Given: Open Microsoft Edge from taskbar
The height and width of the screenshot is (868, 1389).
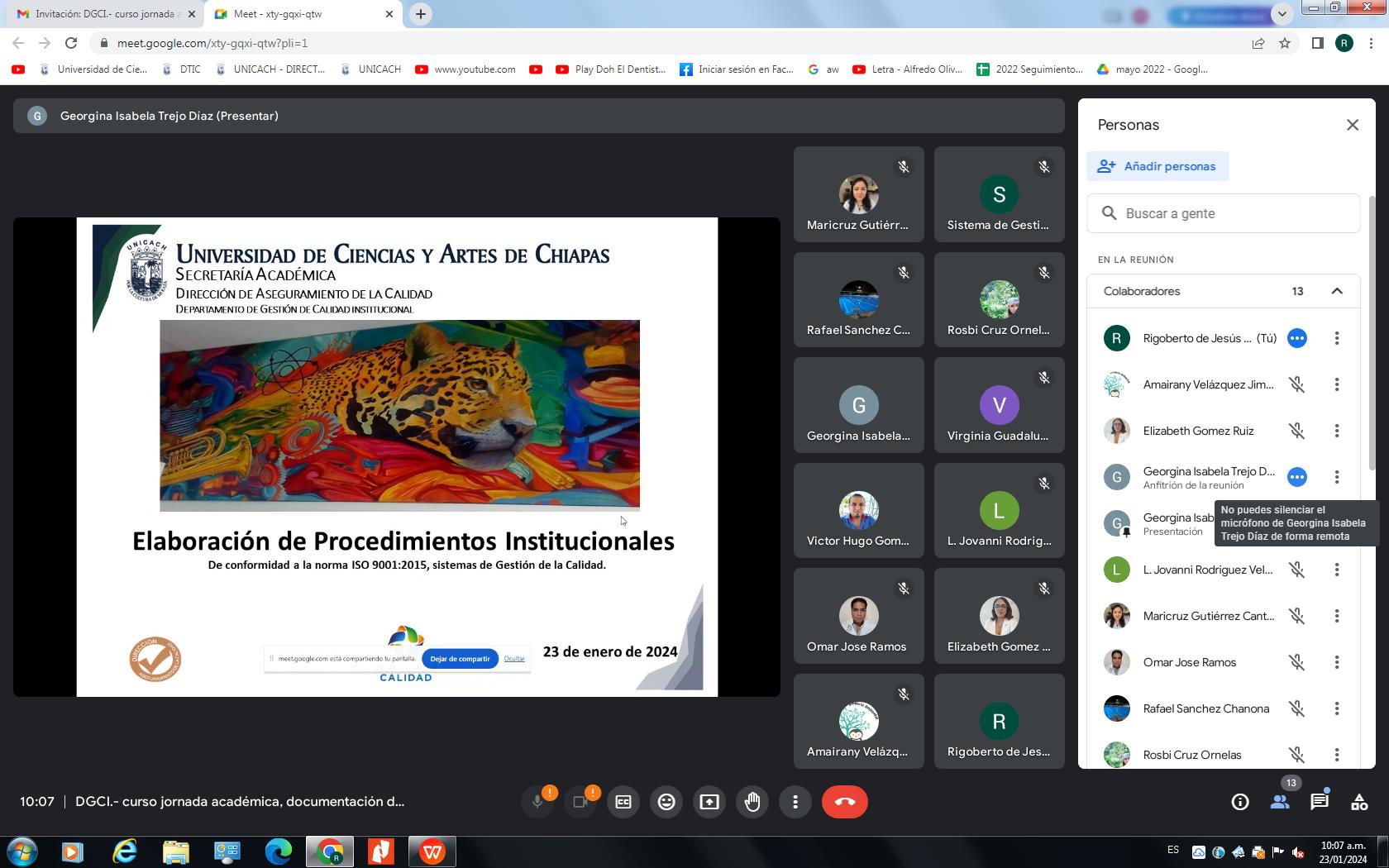Looking at the screenshot, I should click(278, 851).
